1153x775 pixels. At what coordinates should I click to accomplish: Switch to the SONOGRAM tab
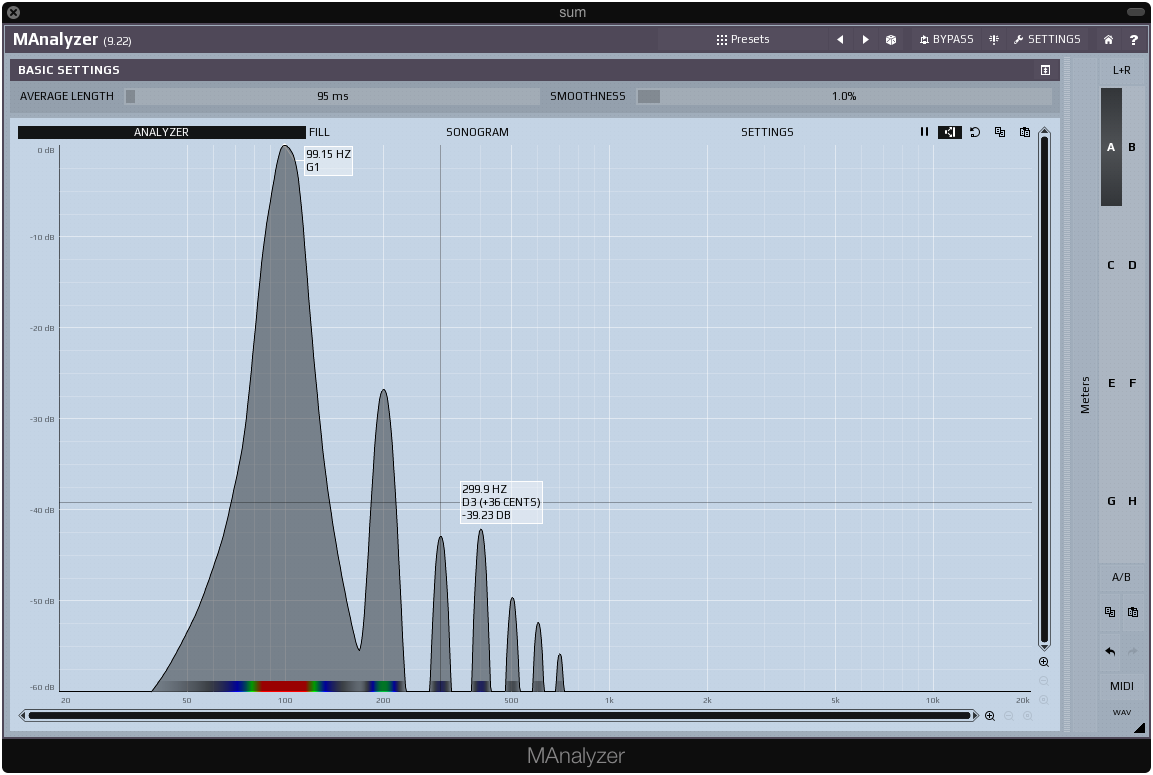[x=477, y=132]
